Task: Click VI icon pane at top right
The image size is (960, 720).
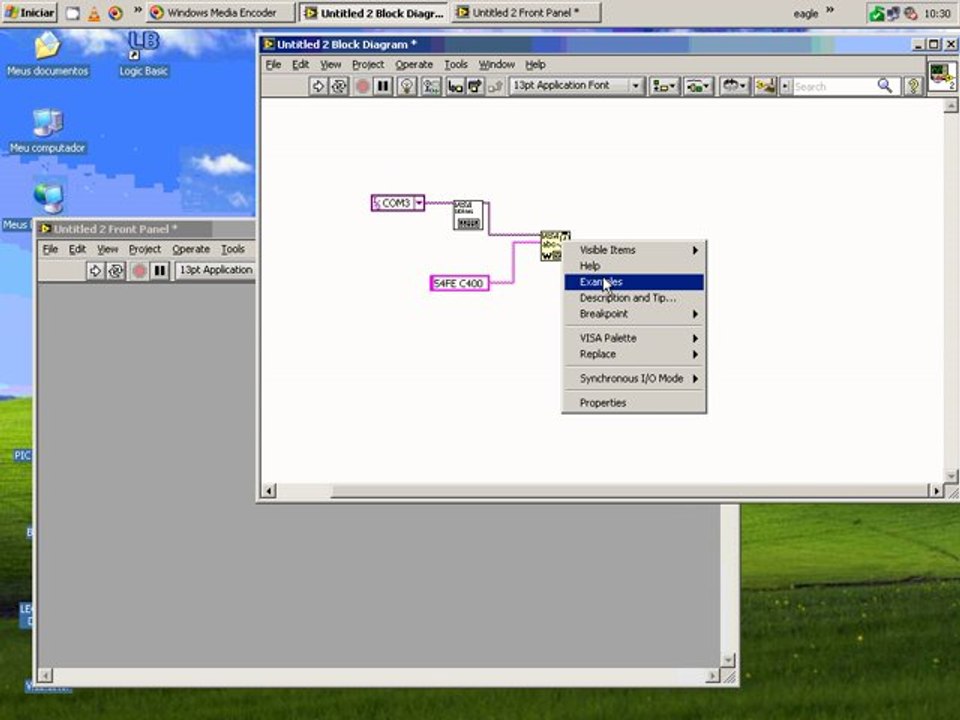Action: pos(942,76)
